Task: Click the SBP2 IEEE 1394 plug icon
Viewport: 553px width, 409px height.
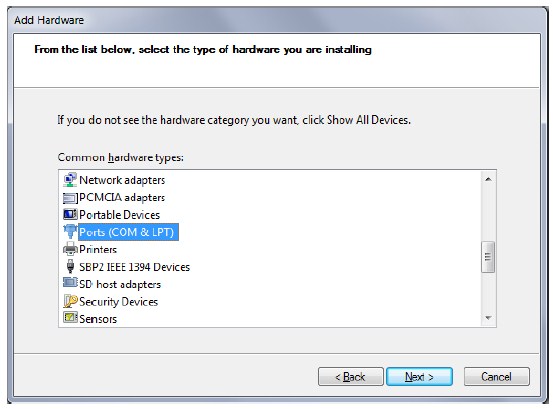Action: 70,266
